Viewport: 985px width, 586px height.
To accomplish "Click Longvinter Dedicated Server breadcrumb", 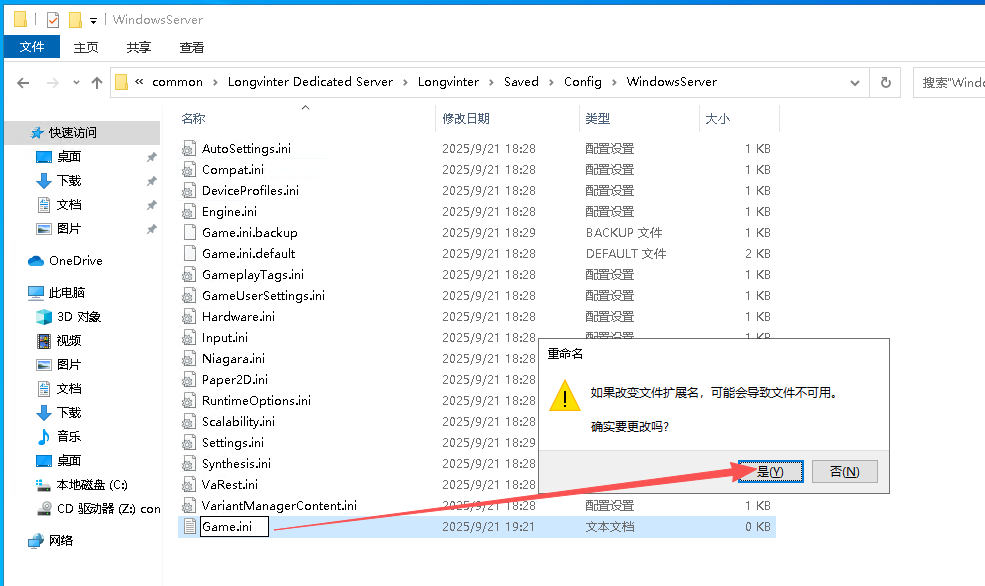I will pyautogui.click(x=310, y=82).
